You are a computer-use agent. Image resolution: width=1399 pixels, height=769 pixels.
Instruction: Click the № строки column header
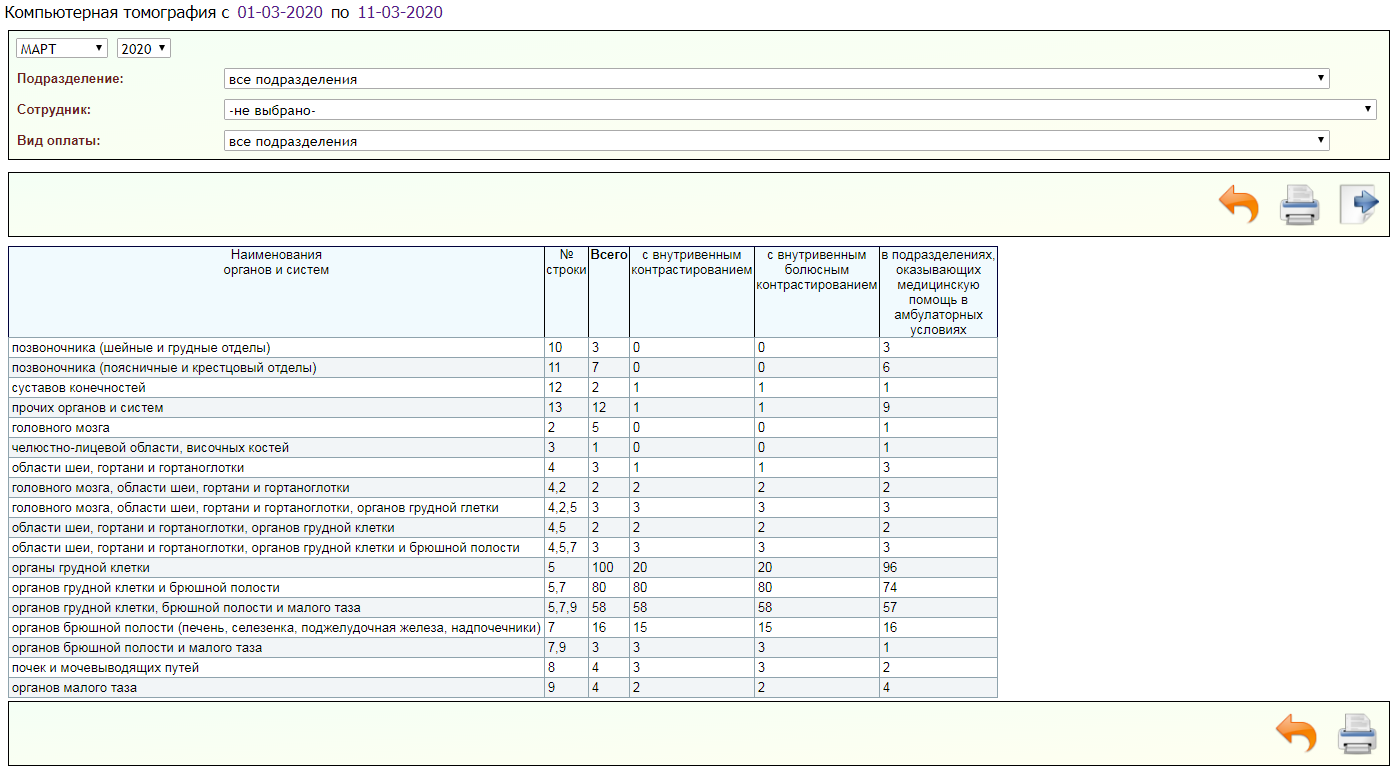[566, 263]
